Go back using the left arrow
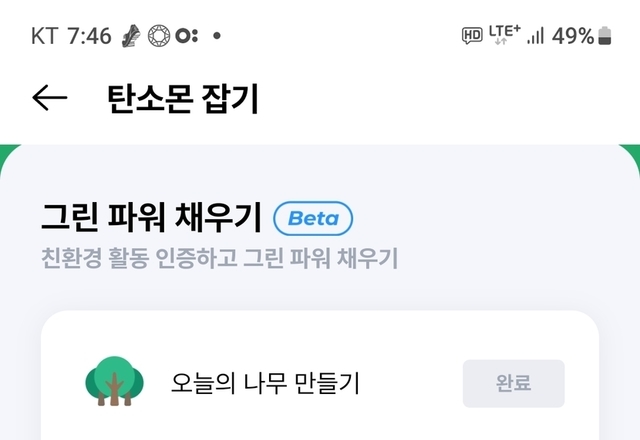640x440 pixels. click(49, 98)
